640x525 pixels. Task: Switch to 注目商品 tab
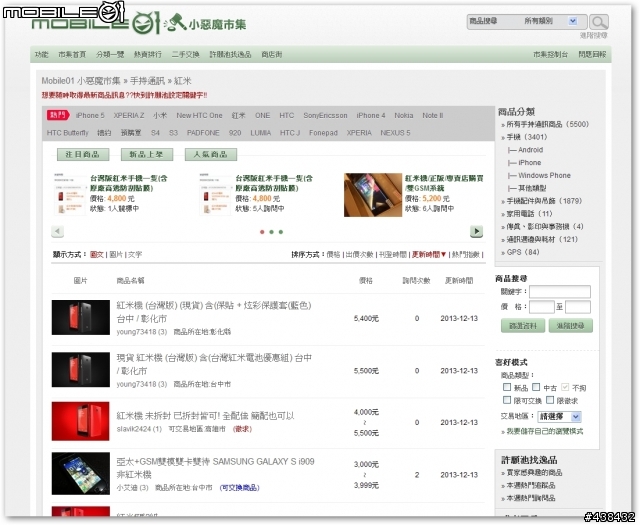click(x=83, y=154)
